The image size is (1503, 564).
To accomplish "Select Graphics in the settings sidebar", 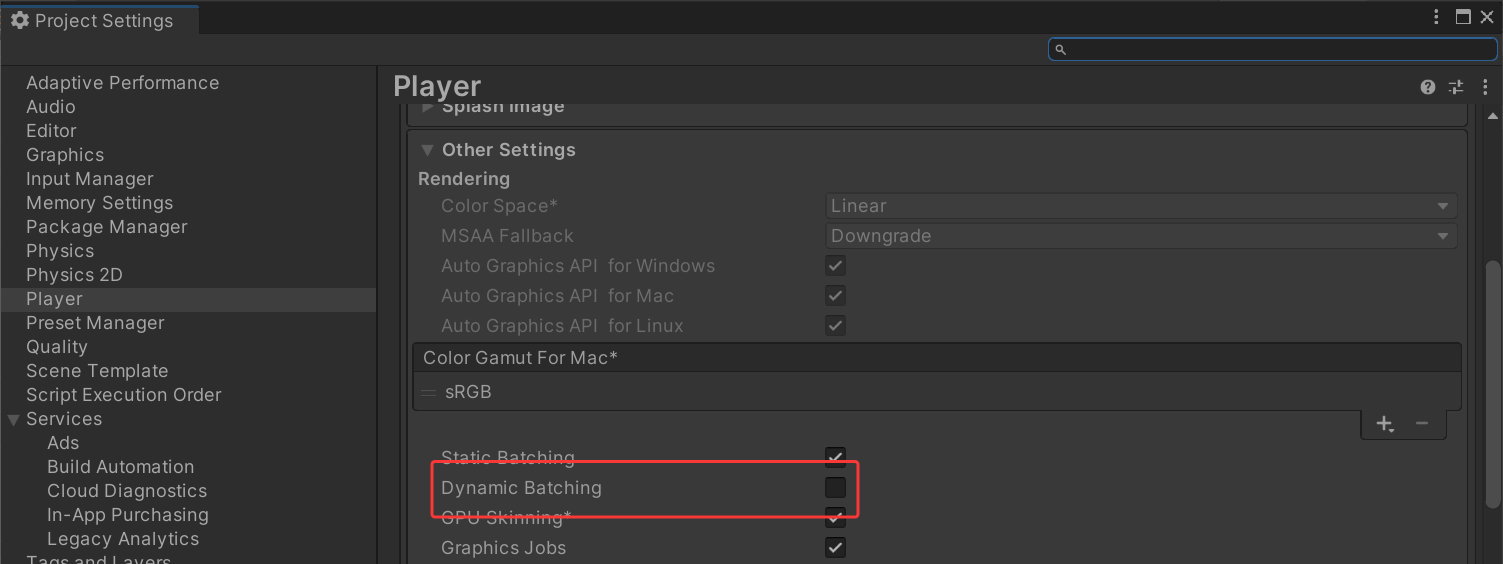I will click(65, 155).
